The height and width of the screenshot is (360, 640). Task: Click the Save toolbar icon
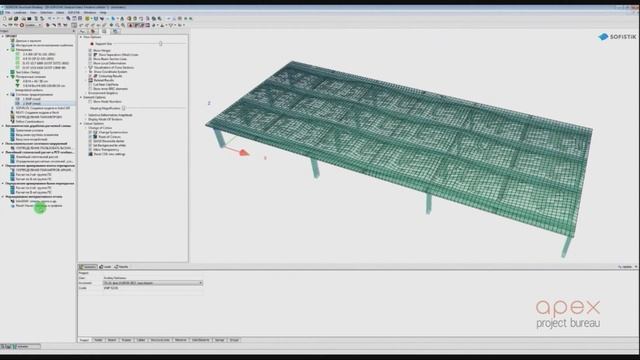[16, 18]
